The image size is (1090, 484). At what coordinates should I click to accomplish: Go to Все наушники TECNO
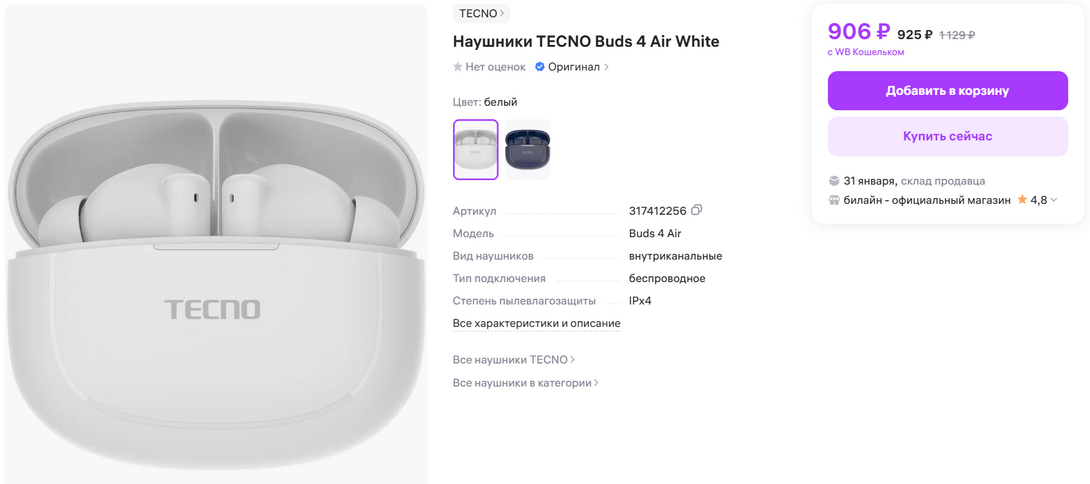[x=513, y=360]
